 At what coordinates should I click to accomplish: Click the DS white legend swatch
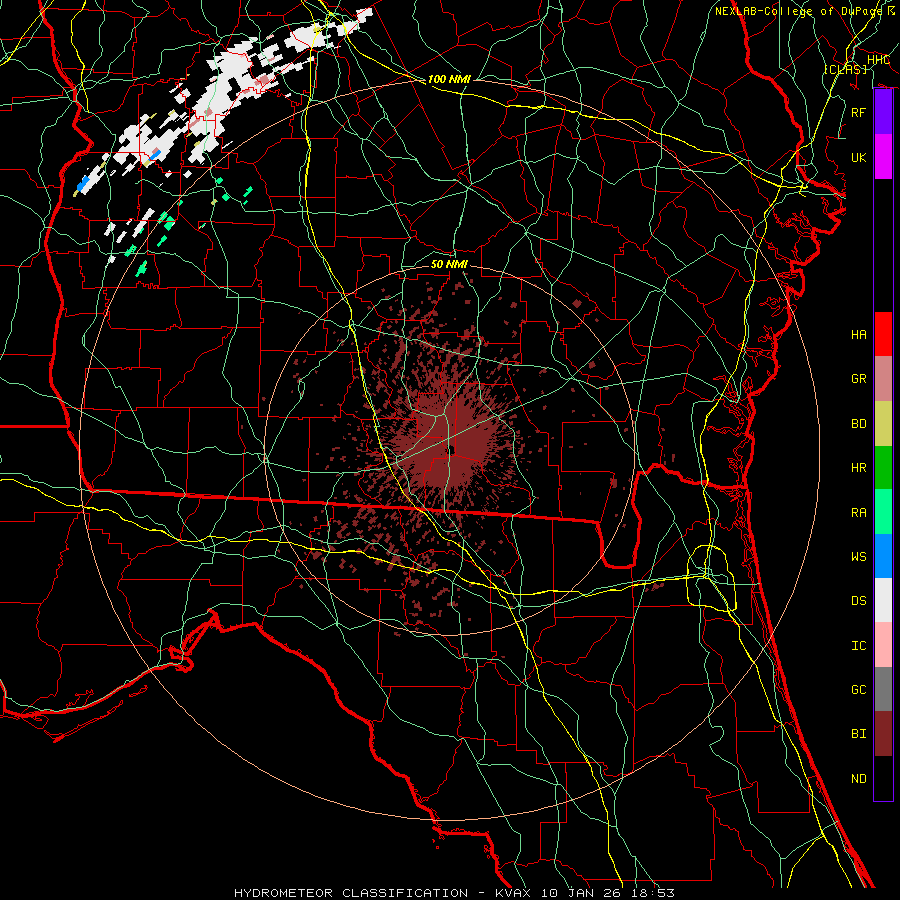[883, 600]
